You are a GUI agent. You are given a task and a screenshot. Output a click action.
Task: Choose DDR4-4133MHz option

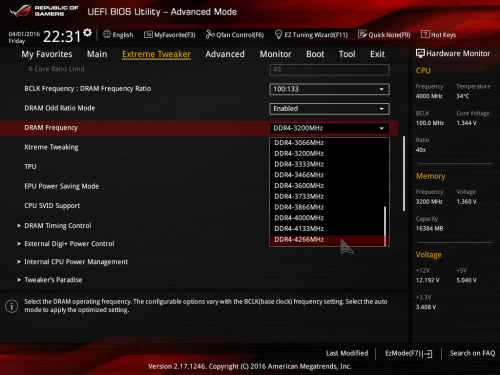[327, 228]
